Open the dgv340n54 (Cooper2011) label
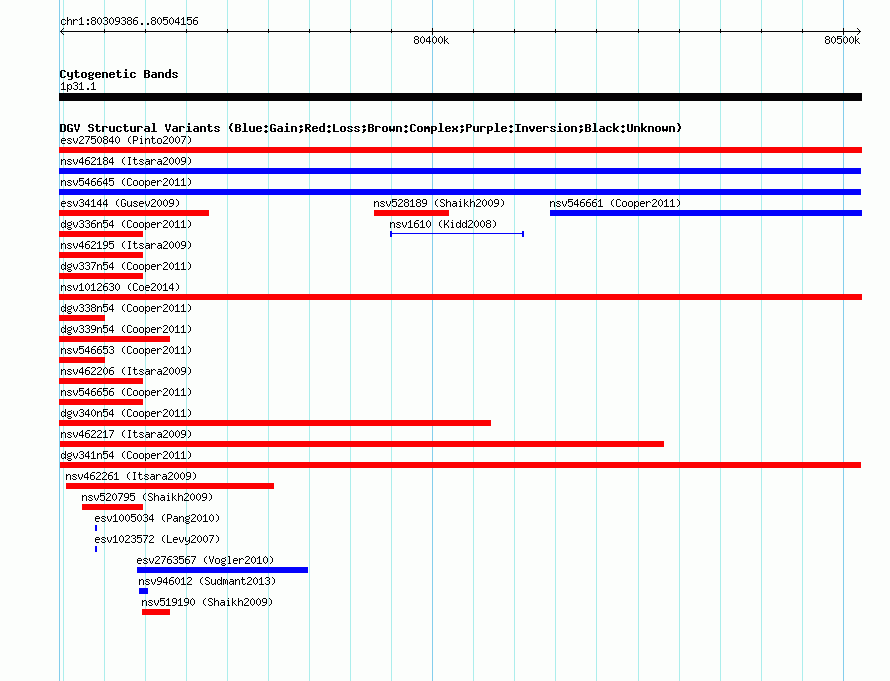The height and width of the screenshot is (681, 890). point(126,413)
